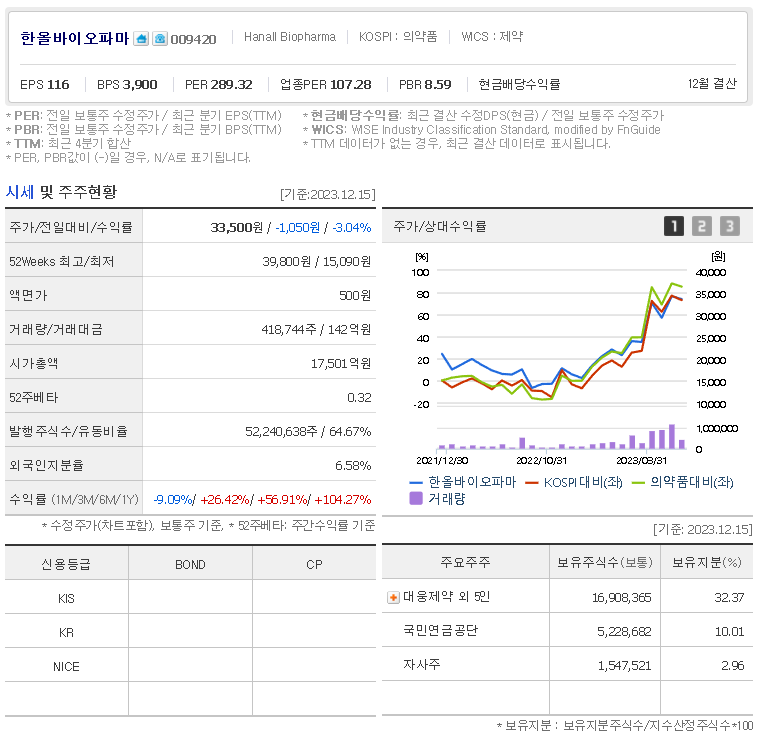This screenshot has width=762, height=740.
Task: Click the 시세 heading link
Action: [20, 192]
